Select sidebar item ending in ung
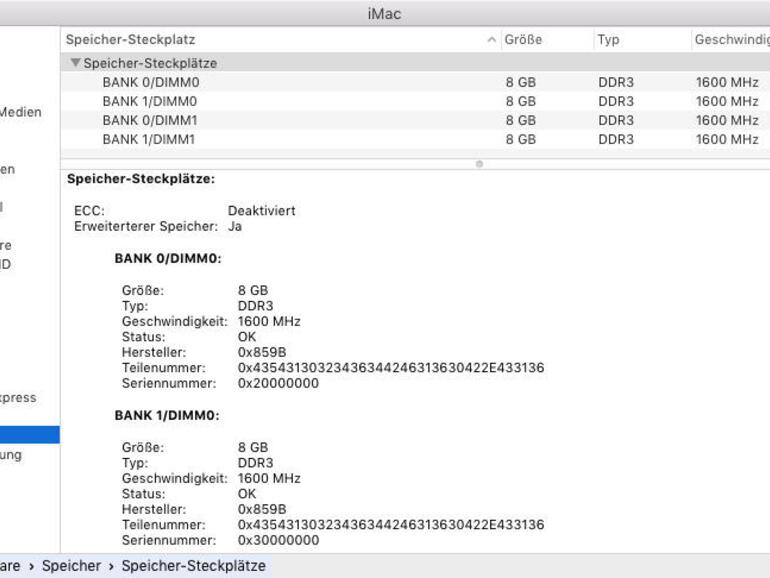 11,455
